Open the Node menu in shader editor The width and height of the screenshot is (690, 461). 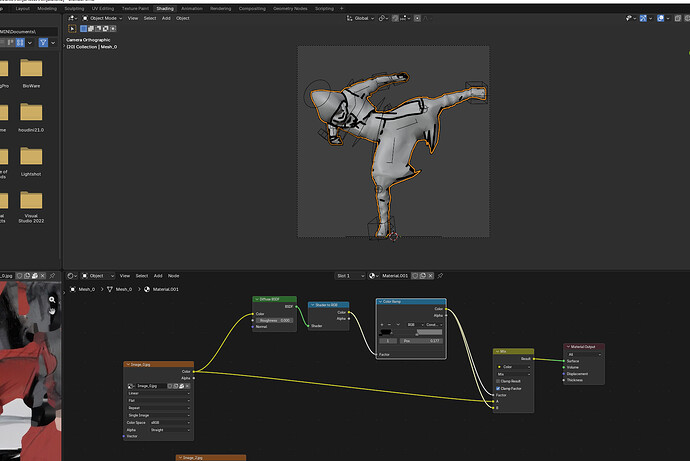pyautogui.click(x=173, y=276)
